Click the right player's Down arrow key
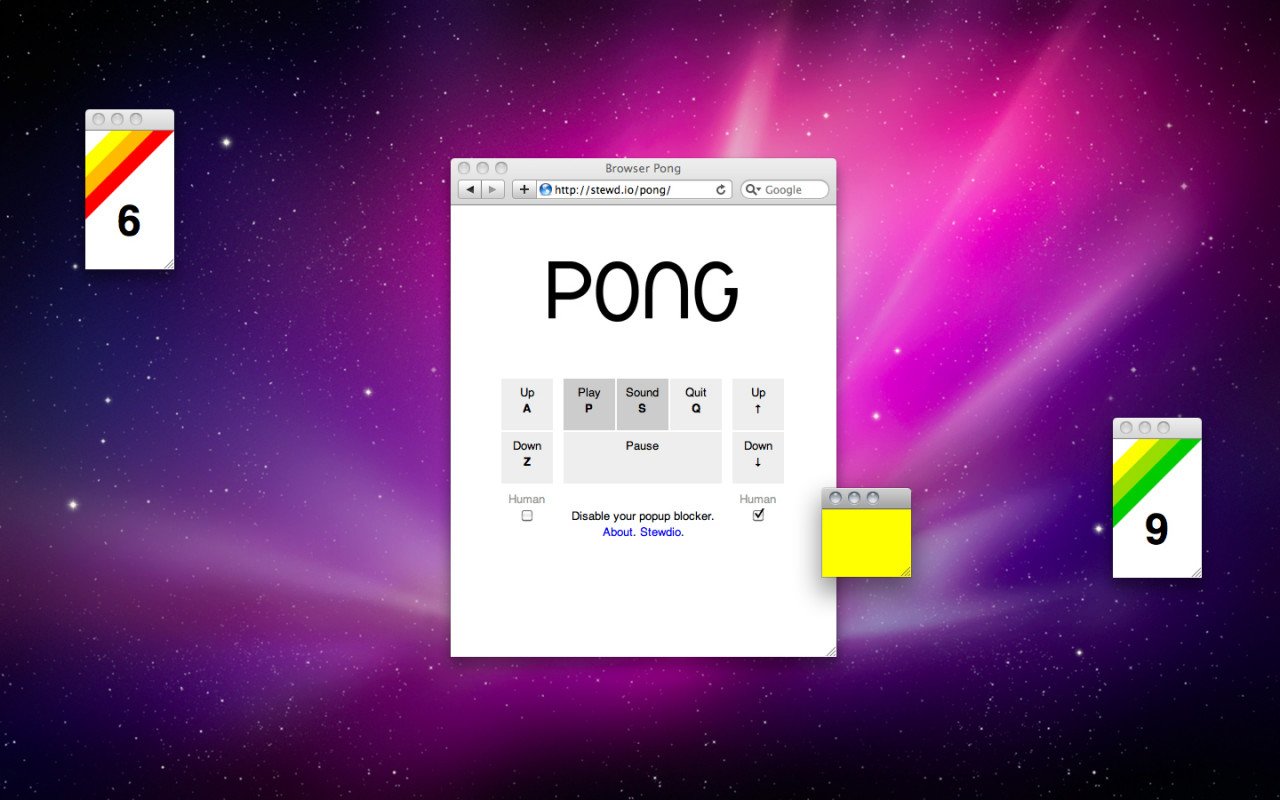Viewport: 1280px width, 800px height. [758, 458]
